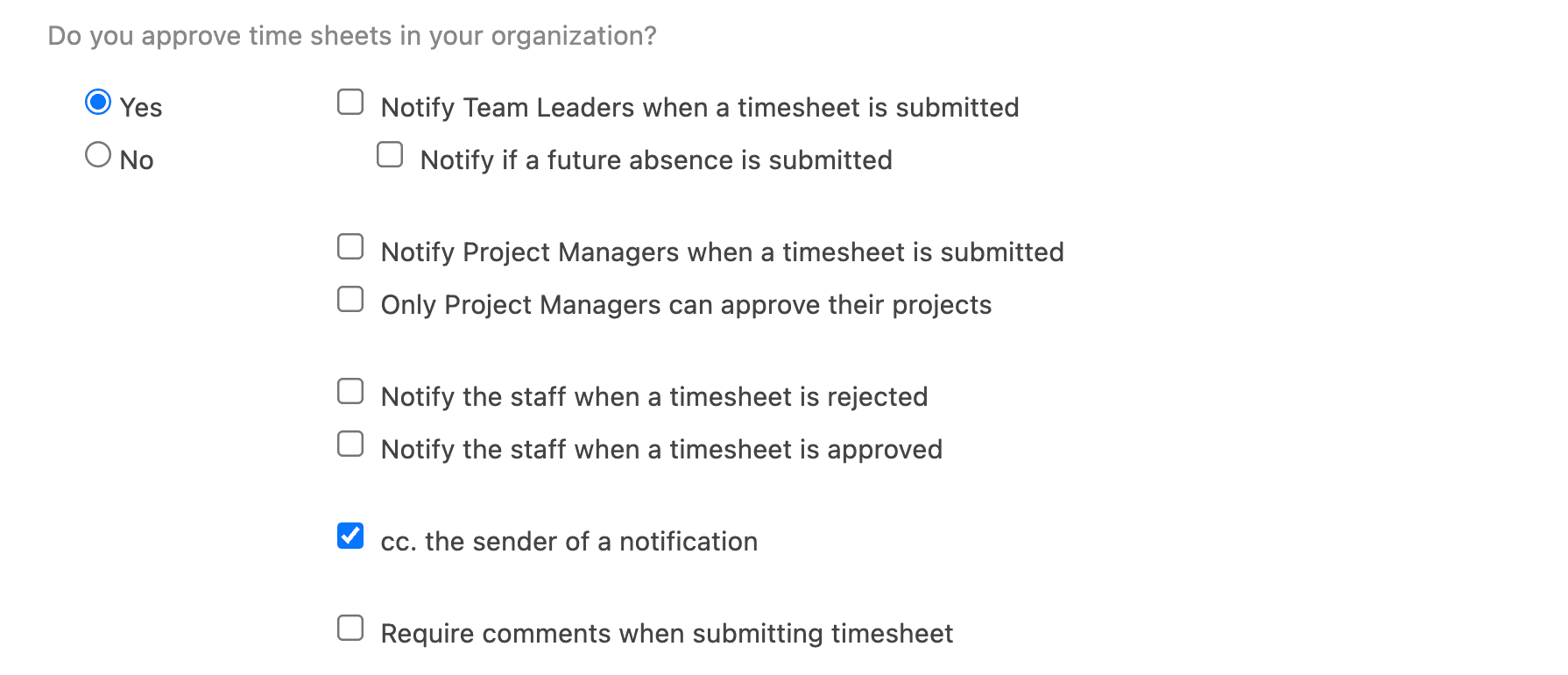Enable Notify the staff when a timesheet is rejected
Viewport: 1568px width, 675px height.
(350, 391)
